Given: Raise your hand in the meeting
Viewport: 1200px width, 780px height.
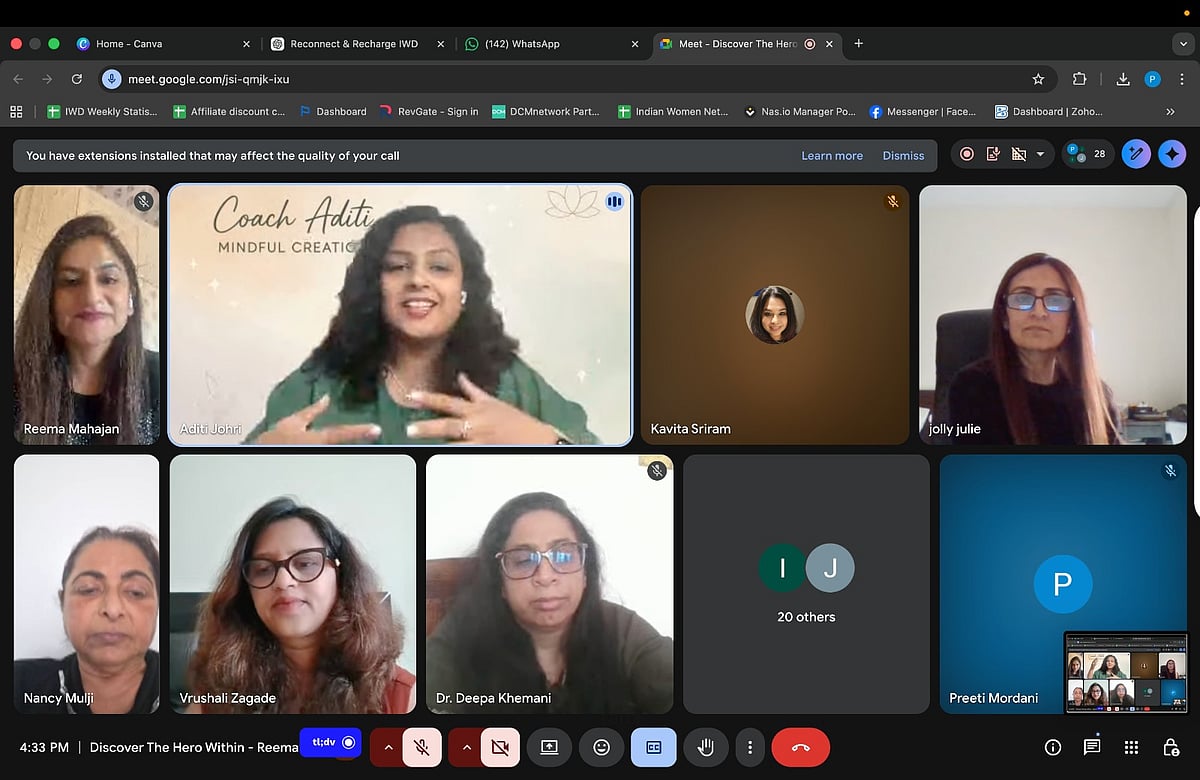Looking at the screenshot, I should click(x=705, y=747).
